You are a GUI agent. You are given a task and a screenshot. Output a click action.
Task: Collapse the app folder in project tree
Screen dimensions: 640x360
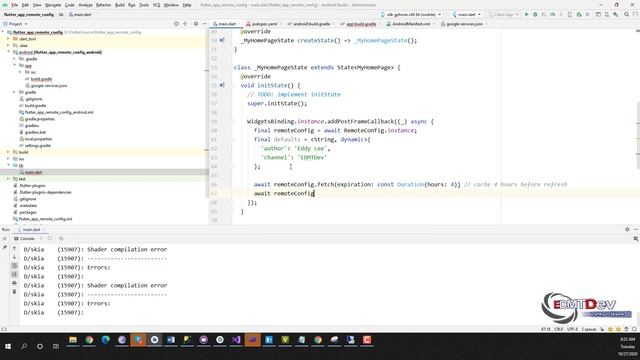15,65
